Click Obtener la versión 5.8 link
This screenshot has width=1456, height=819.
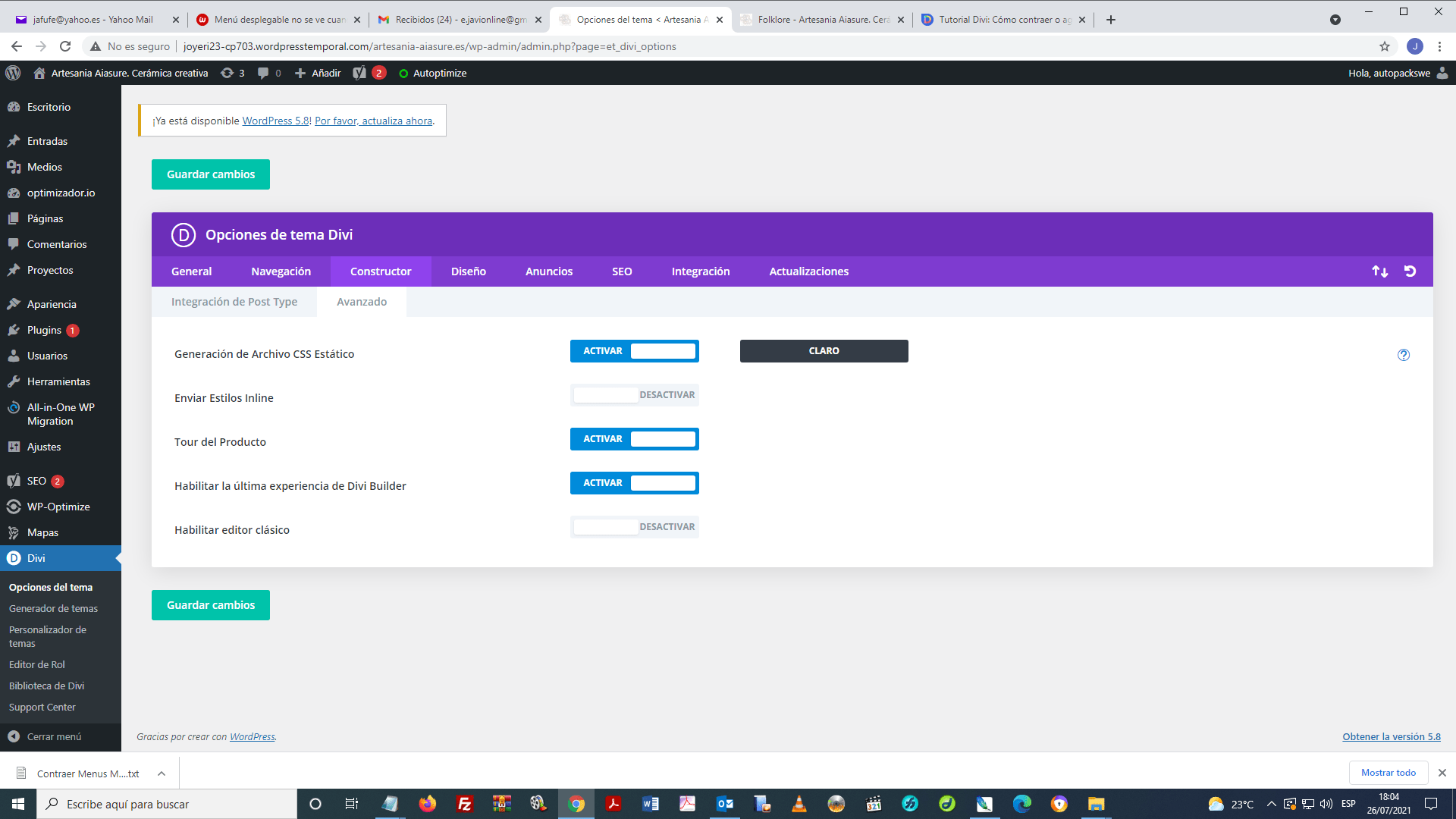(1392, 736)
